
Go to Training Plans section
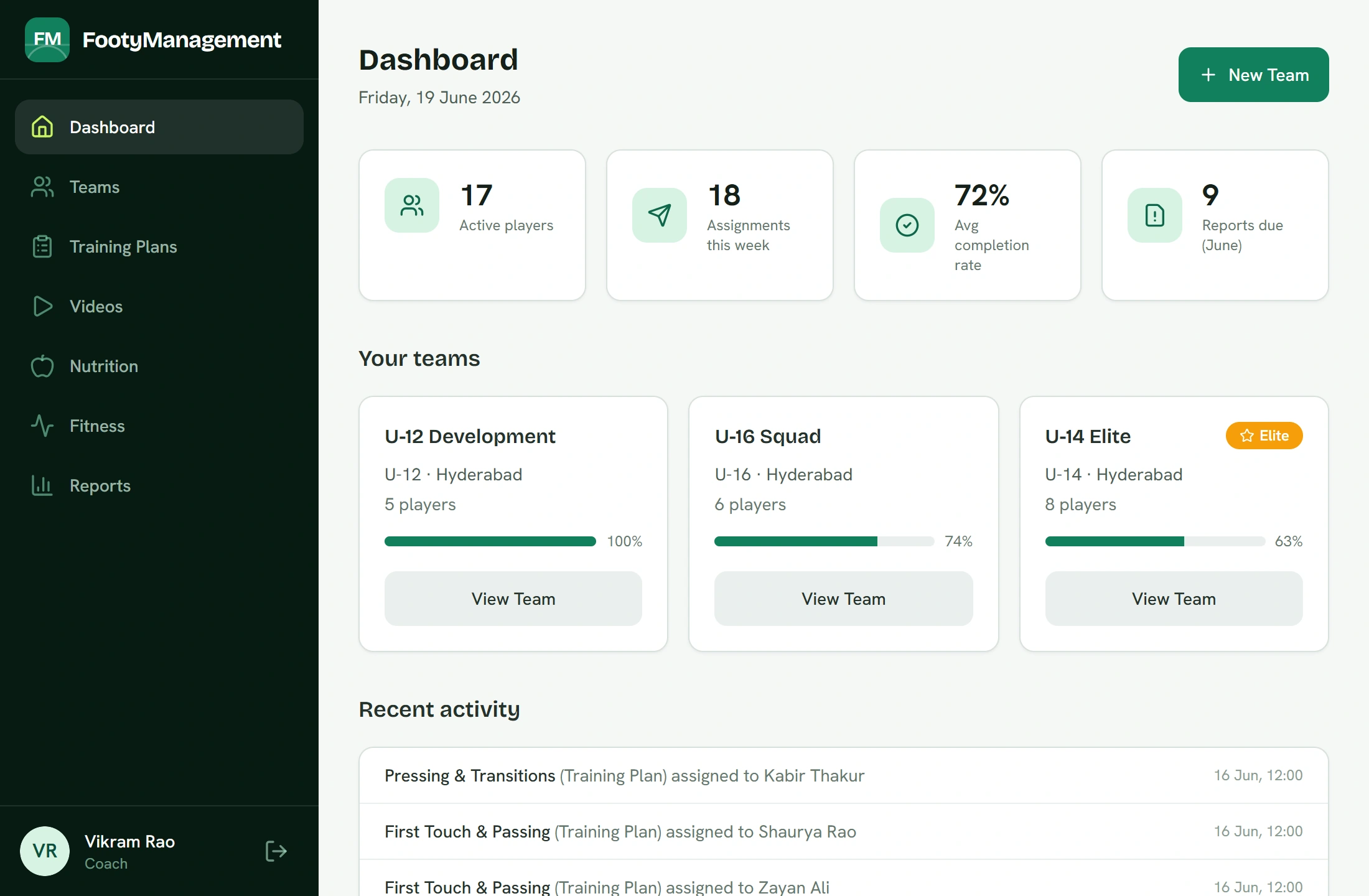159,246
